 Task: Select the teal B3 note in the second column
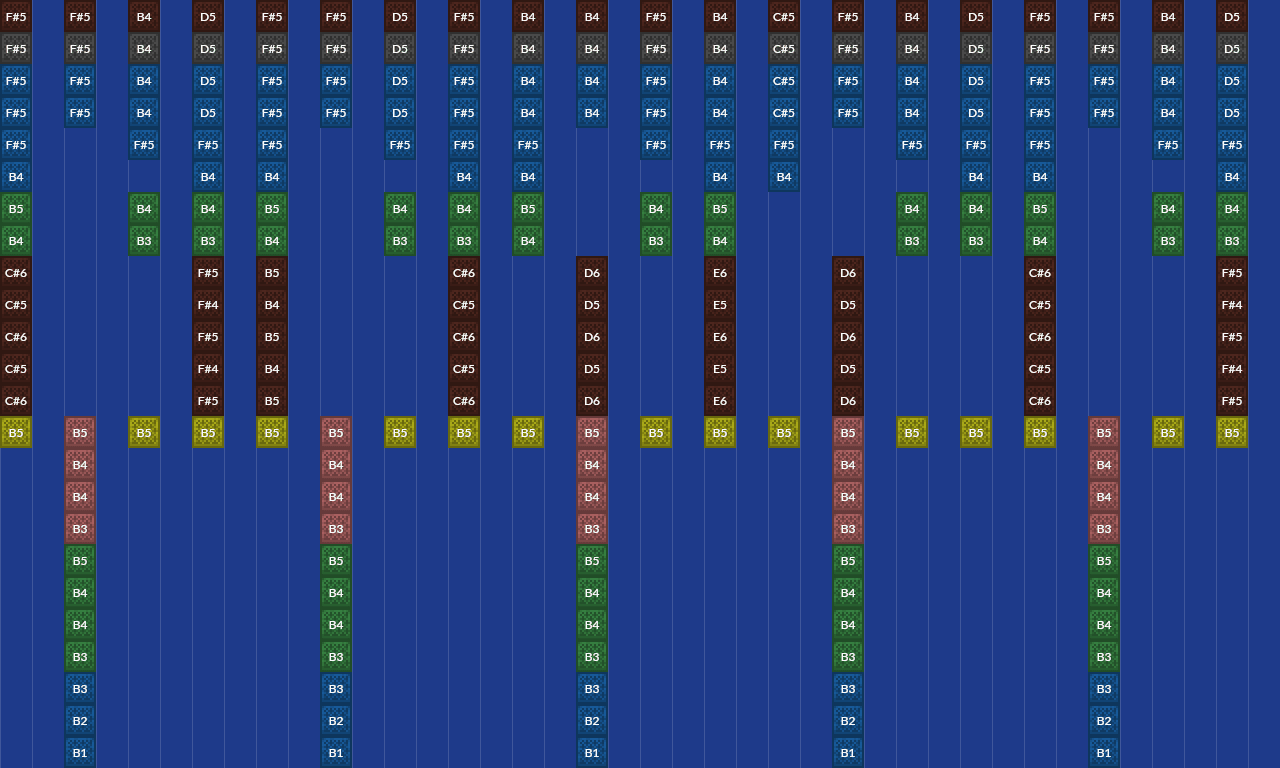(x=80, y=688)
